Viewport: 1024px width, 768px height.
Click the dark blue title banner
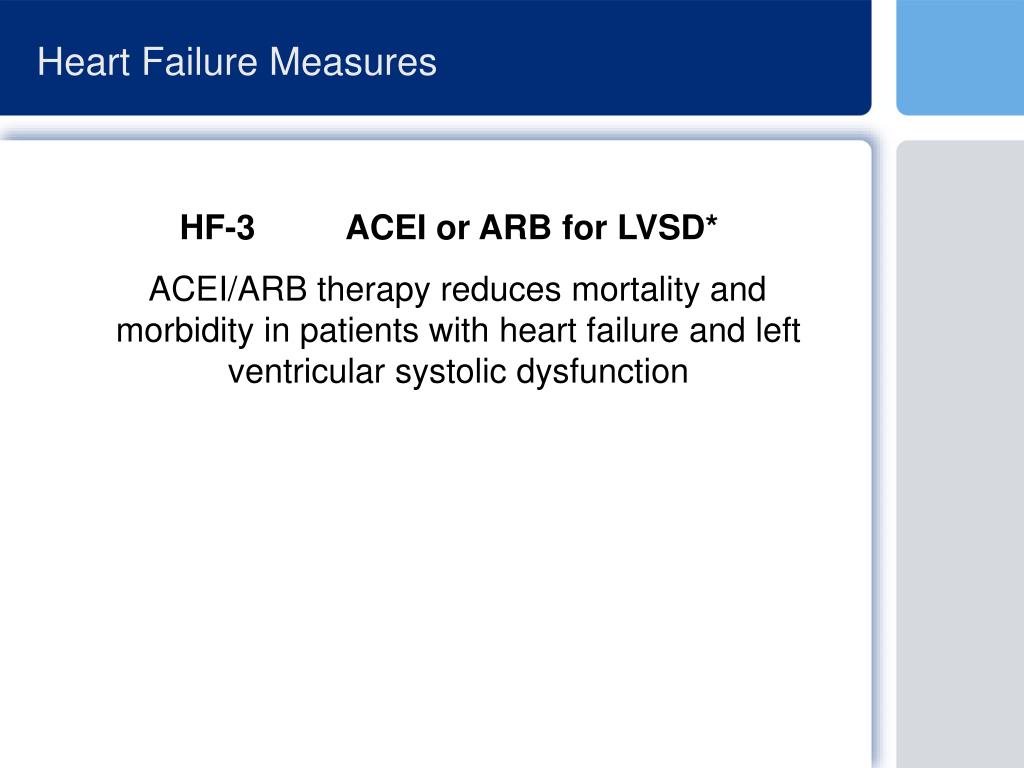435,57
